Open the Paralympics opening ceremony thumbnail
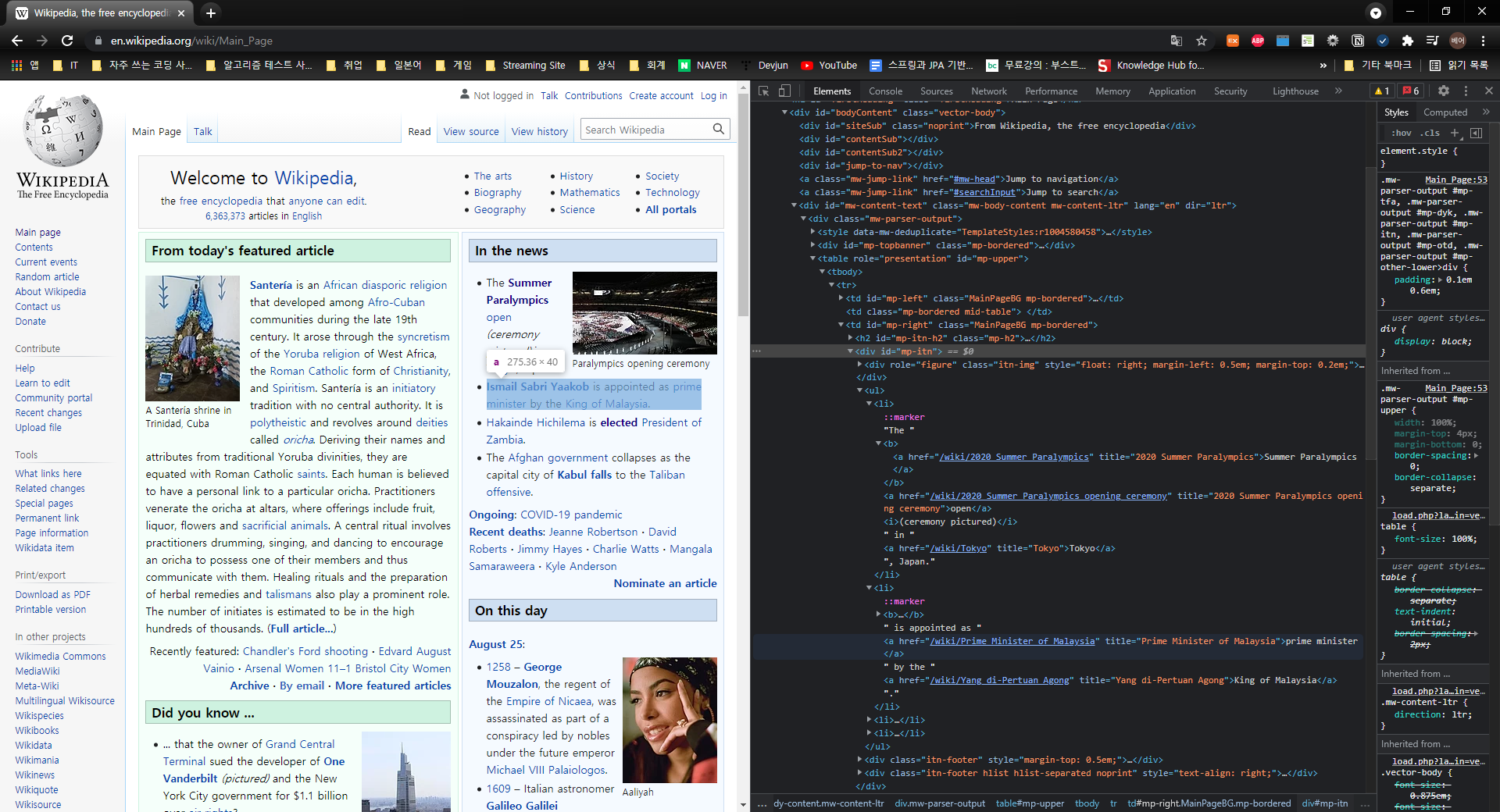Viewport: 1500px width, 812px height. tap(645, 313)
